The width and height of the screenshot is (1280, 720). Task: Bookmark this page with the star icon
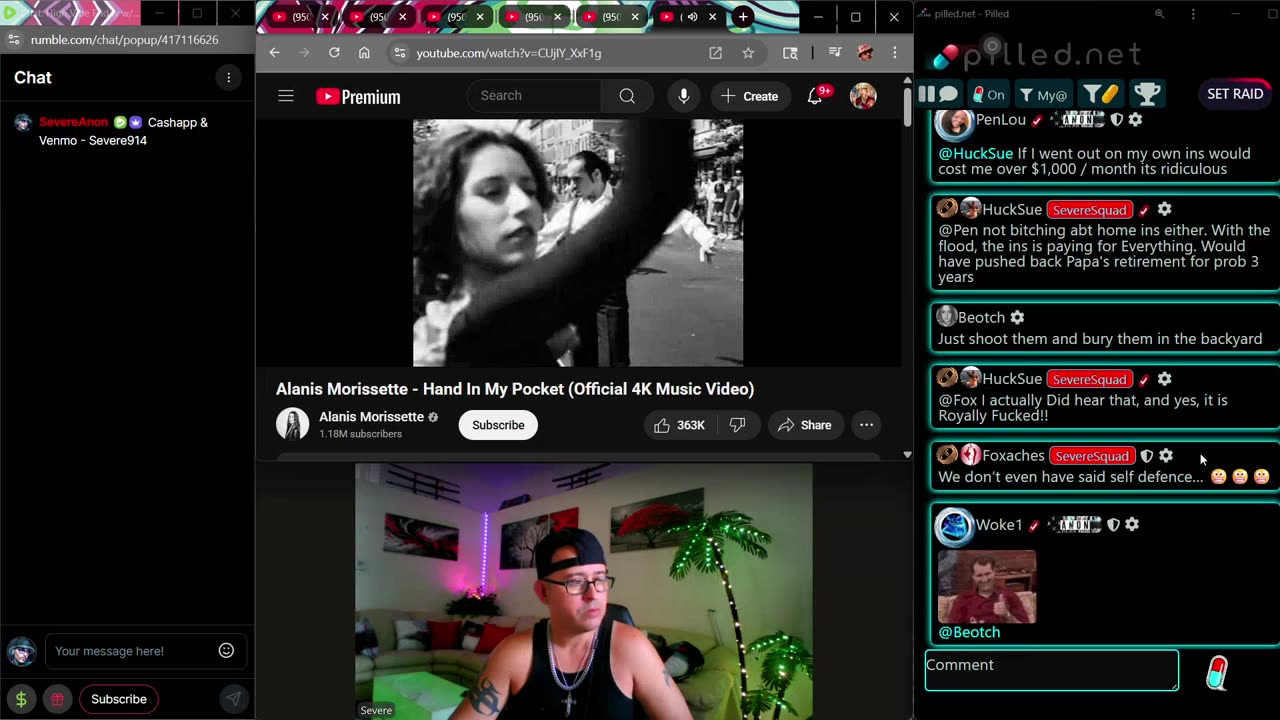click(x=748, y=53)
